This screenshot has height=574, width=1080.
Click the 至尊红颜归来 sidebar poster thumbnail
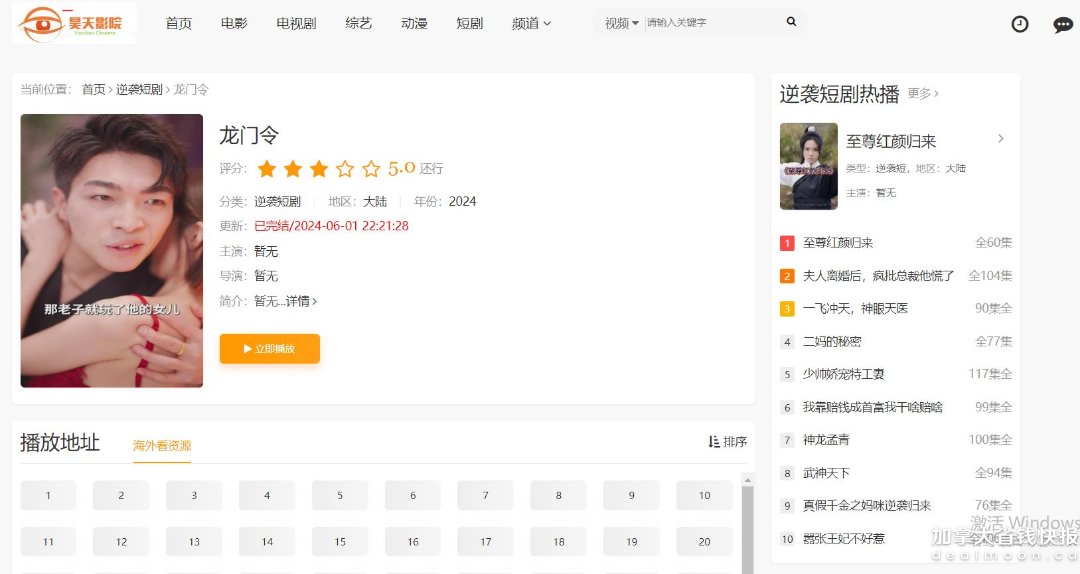tap(809, 166)
